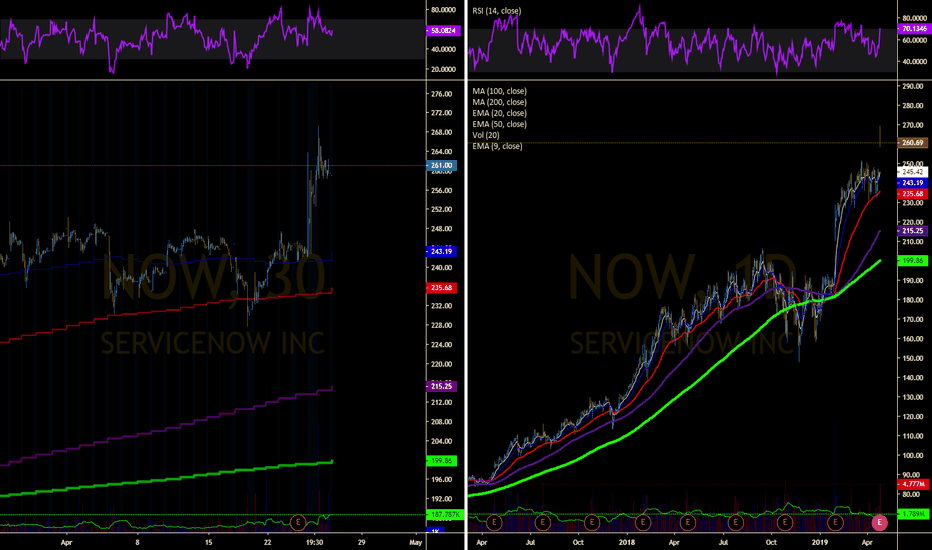Click the purple 215.25 label on the 30-minute chart
The height and width of the screenshot is (550, 932).
[x=442, y=386]
